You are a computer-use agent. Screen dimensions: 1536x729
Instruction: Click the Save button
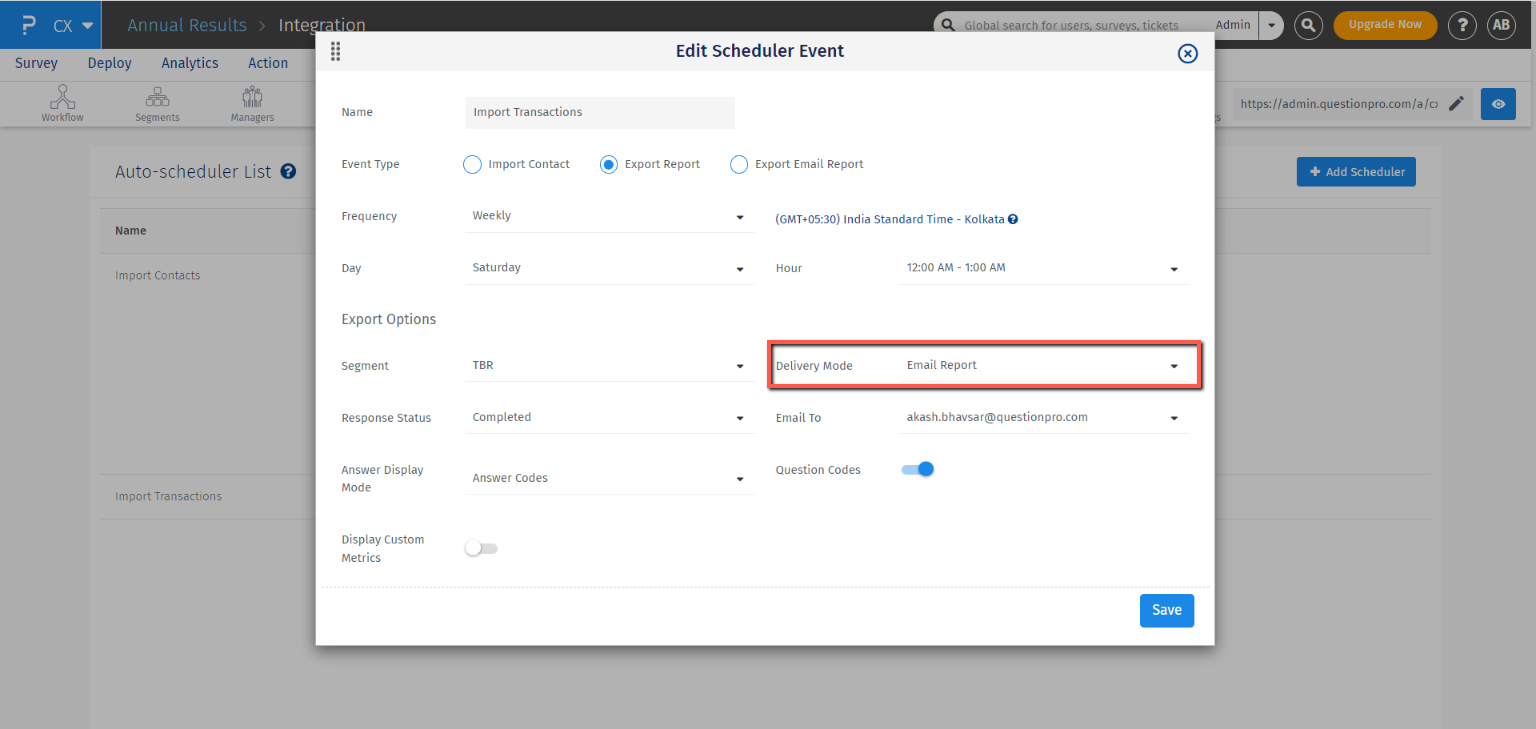coord(1166,610)
